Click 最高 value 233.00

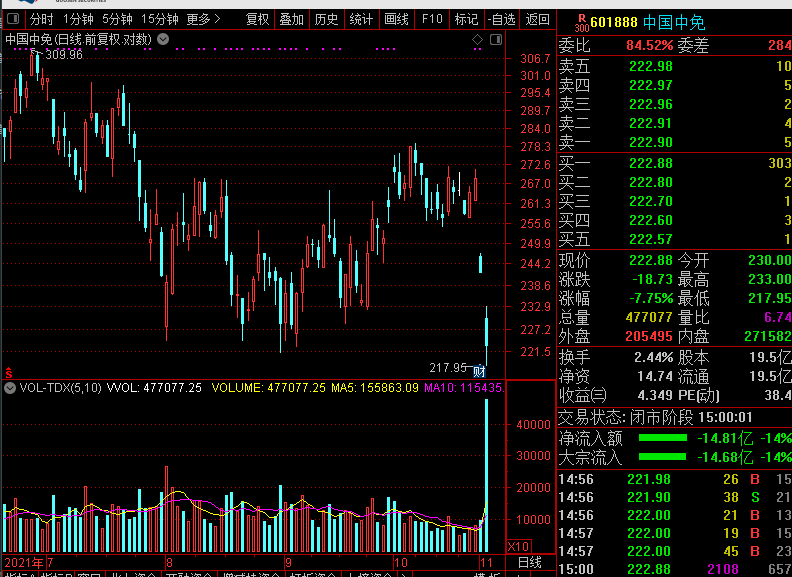point(770,279)
